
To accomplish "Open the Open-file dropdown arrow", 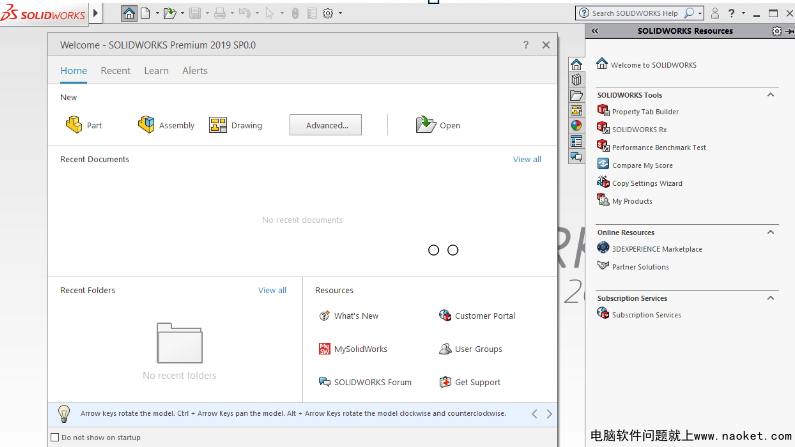I will click(x=182, y=13).
